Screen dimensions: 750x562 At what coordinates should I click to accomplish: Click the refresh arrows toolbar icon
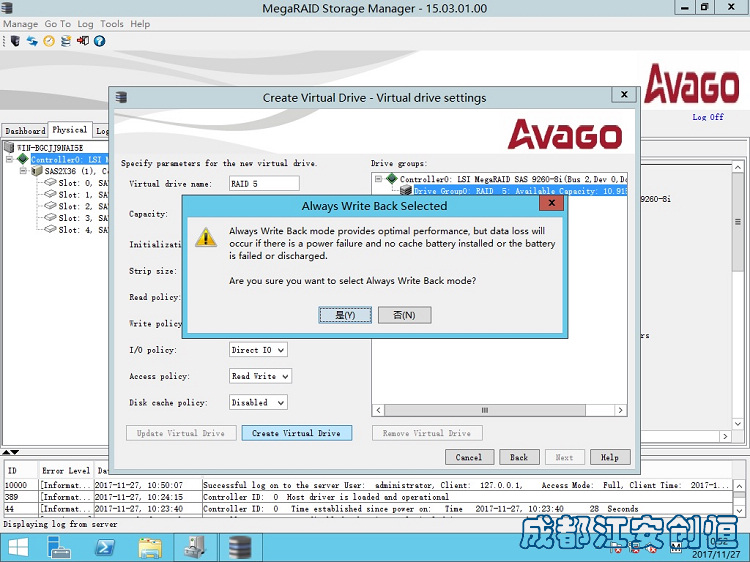(x=32, y=41)
